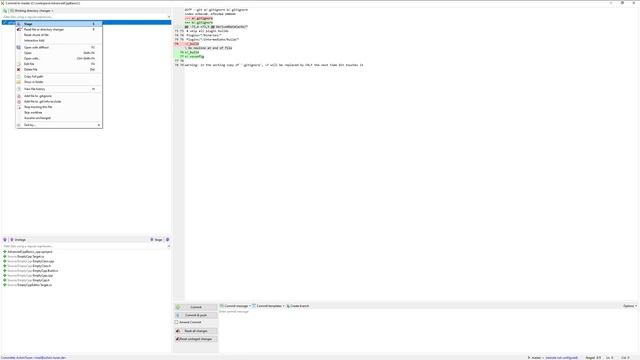Select Skip worktree option

coord(59,112)
